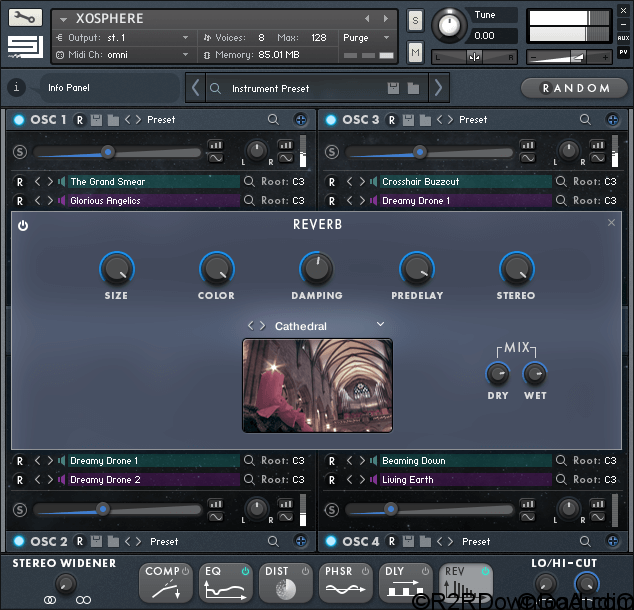Open OSC 2 preset folder icon
The width and height of the screenshot is (634, 610).
pos(113,541)
